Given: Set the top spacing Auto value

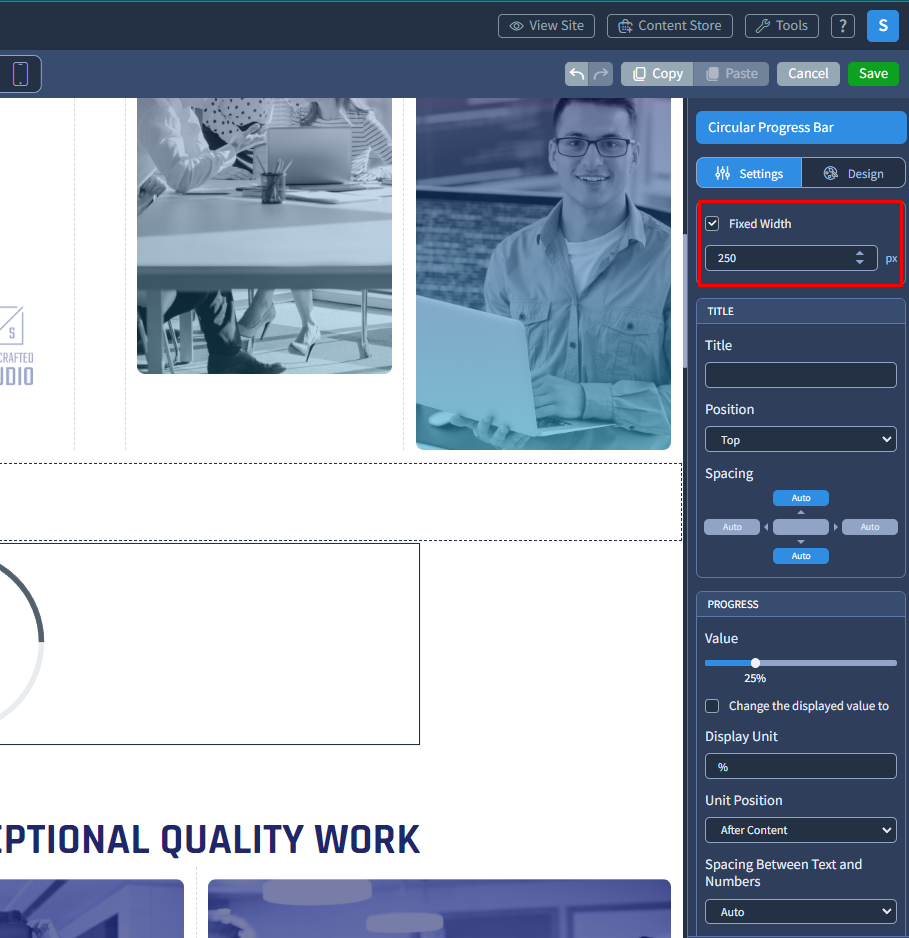Looking at the screenshot, I should 801,498.
